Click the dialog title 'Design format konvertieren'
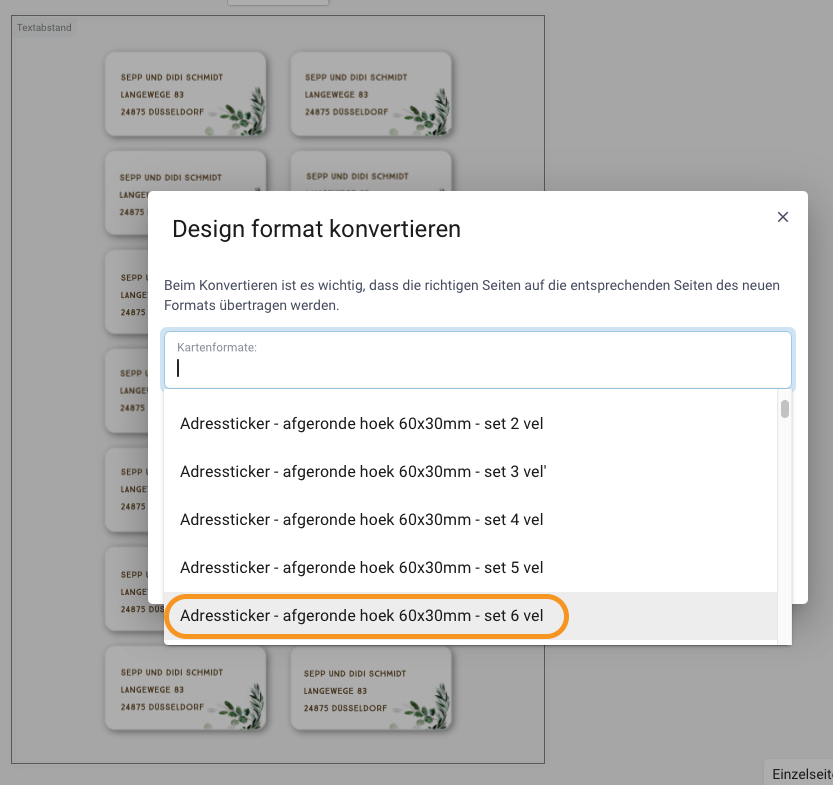Viewport: 833px width, 785px height. click(x=317, y=229)
